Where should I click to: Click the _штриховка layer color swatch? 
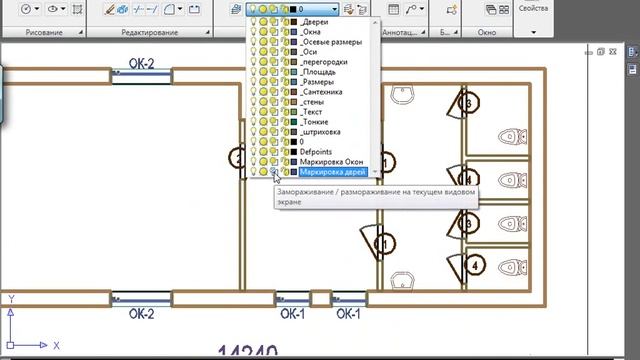293,132
